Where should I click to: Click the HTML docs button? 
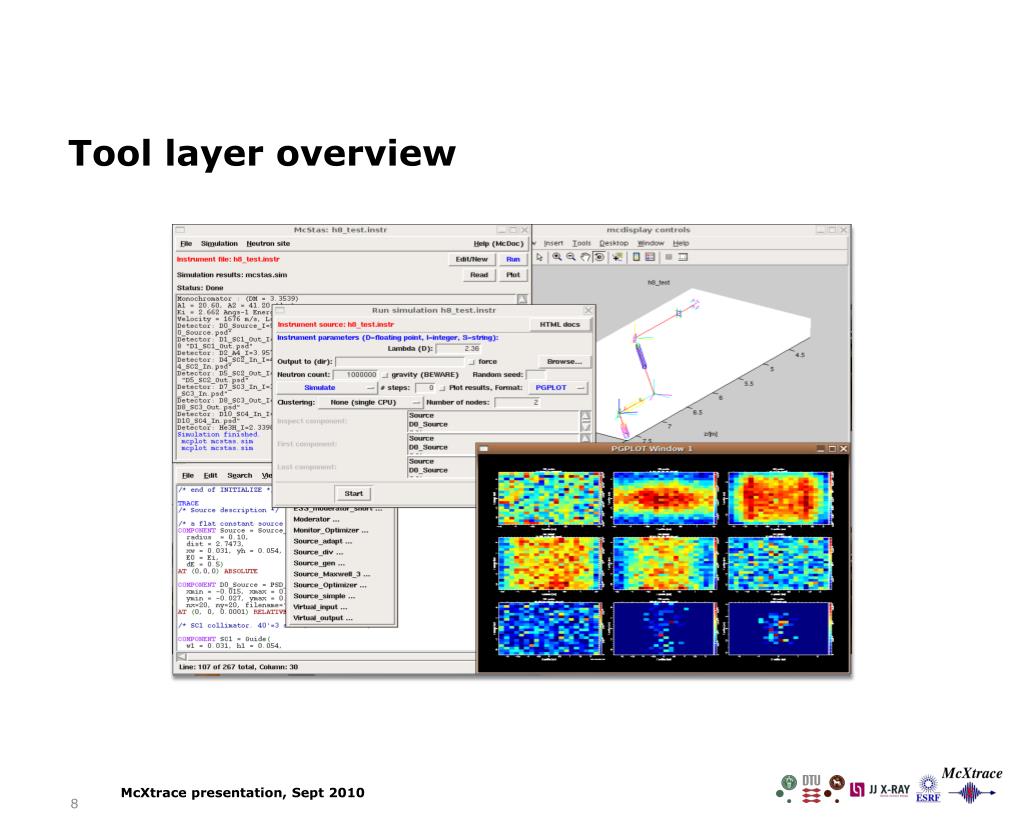pyautogui.click(x=560, y=325)
